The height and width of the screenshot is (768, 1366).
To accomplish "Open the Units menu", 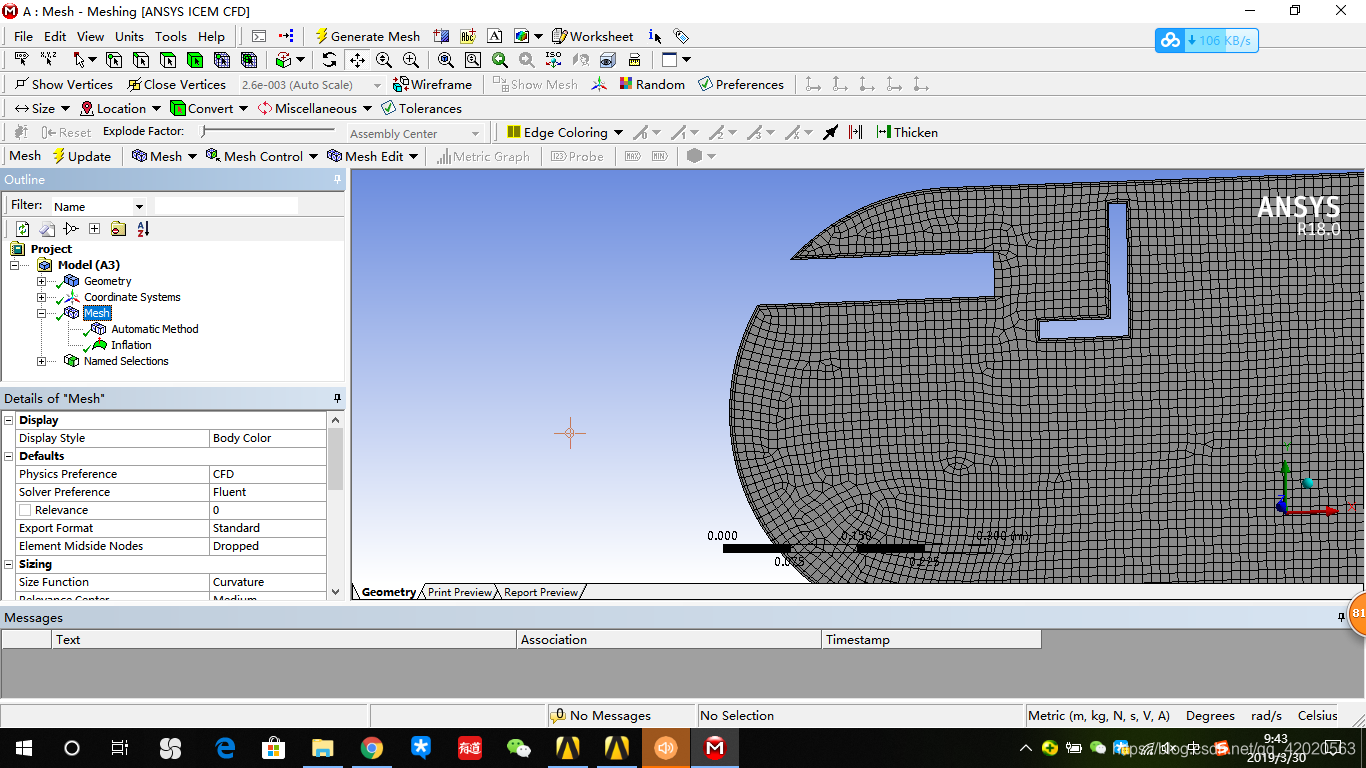I will point(129,36).
